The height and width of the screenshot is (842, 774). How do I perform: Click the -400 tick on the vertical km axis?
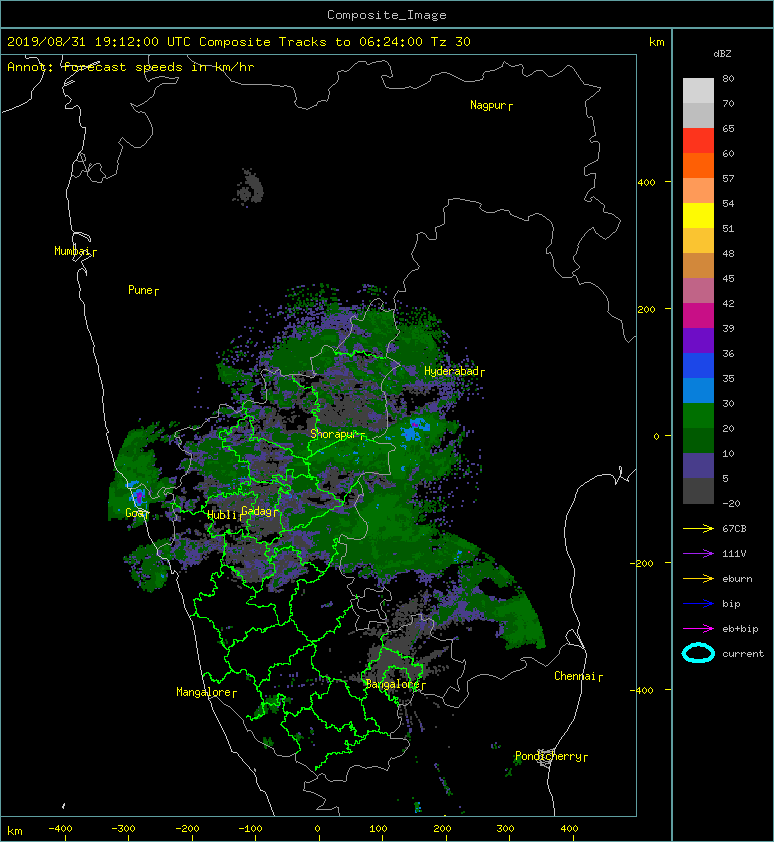(641, 691)
